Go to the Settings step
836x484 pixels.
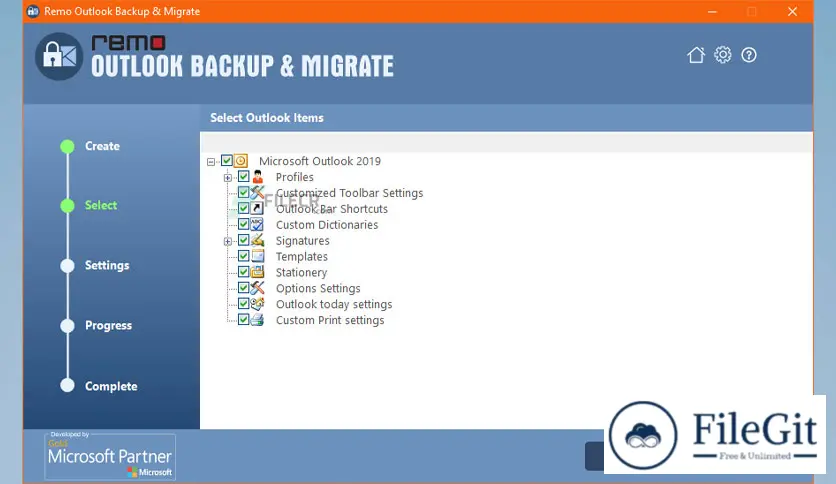pyautogui.click(x=107, y=265)
